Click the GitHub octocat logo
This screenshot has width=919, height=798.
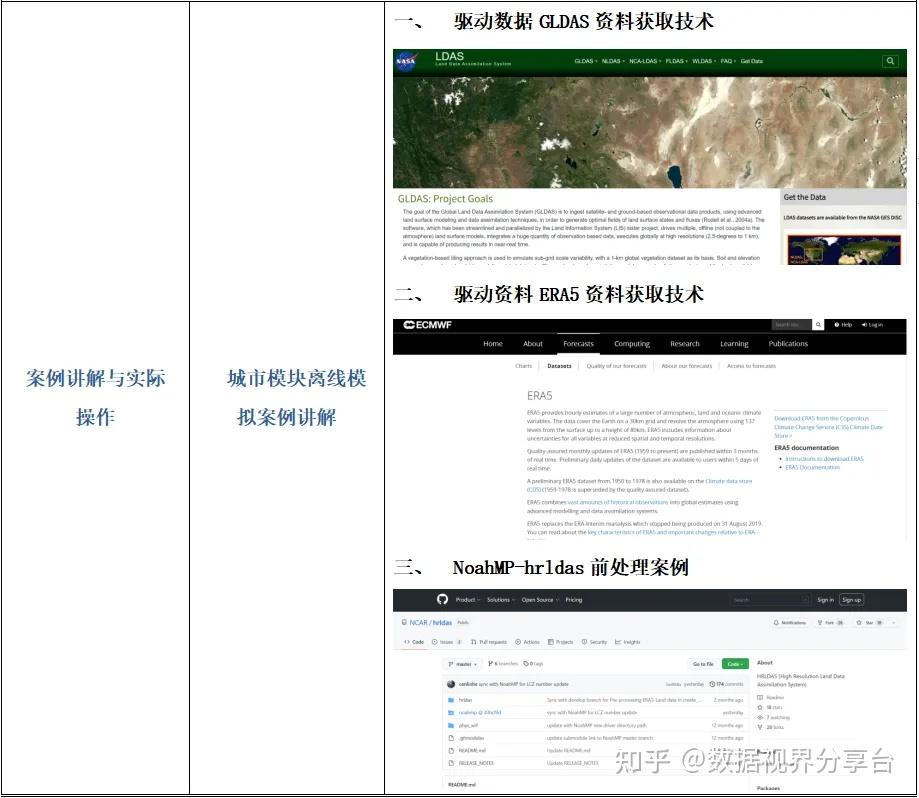point(443,600)
